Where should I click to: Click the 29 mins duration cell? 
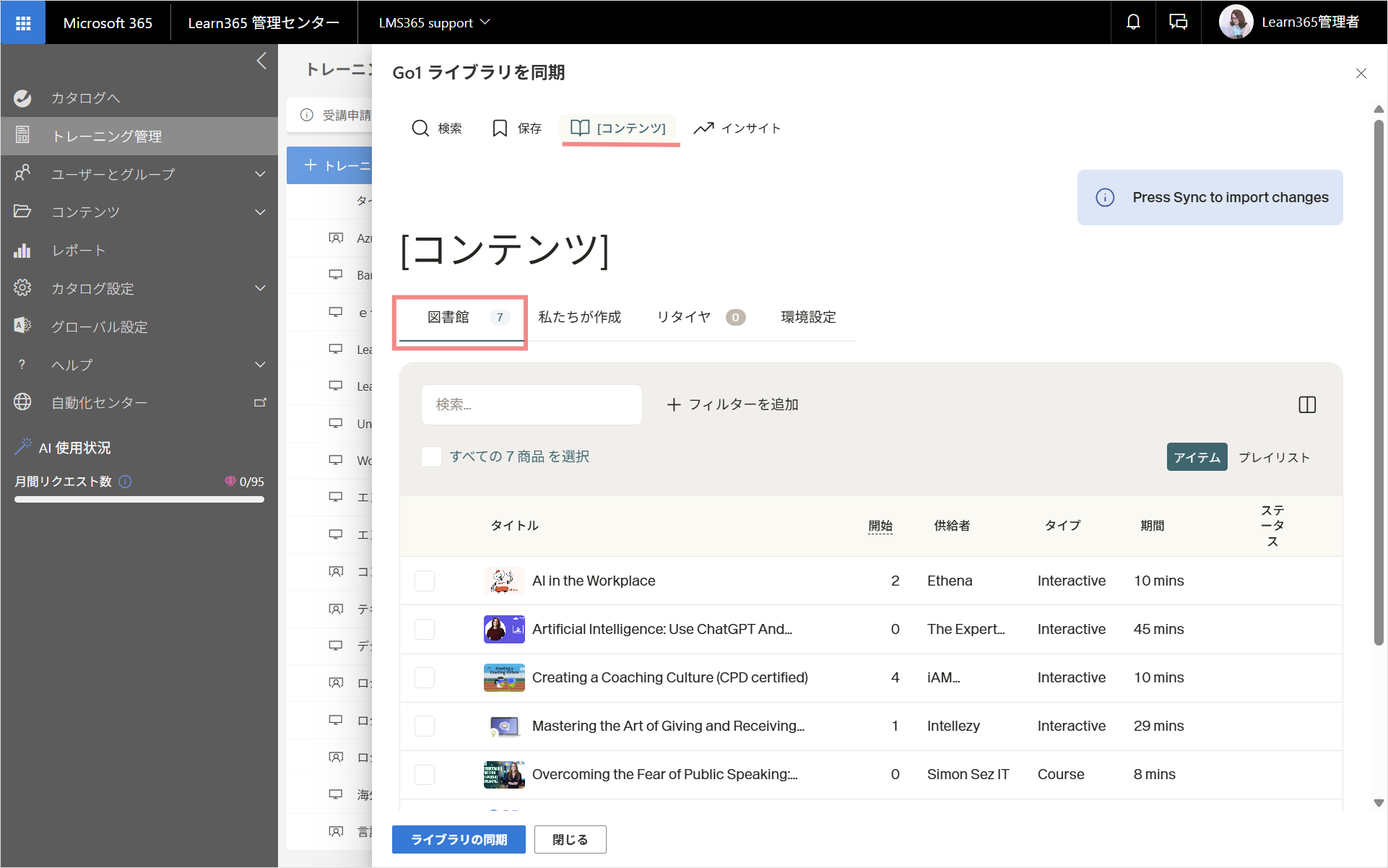click(1158, 726)
